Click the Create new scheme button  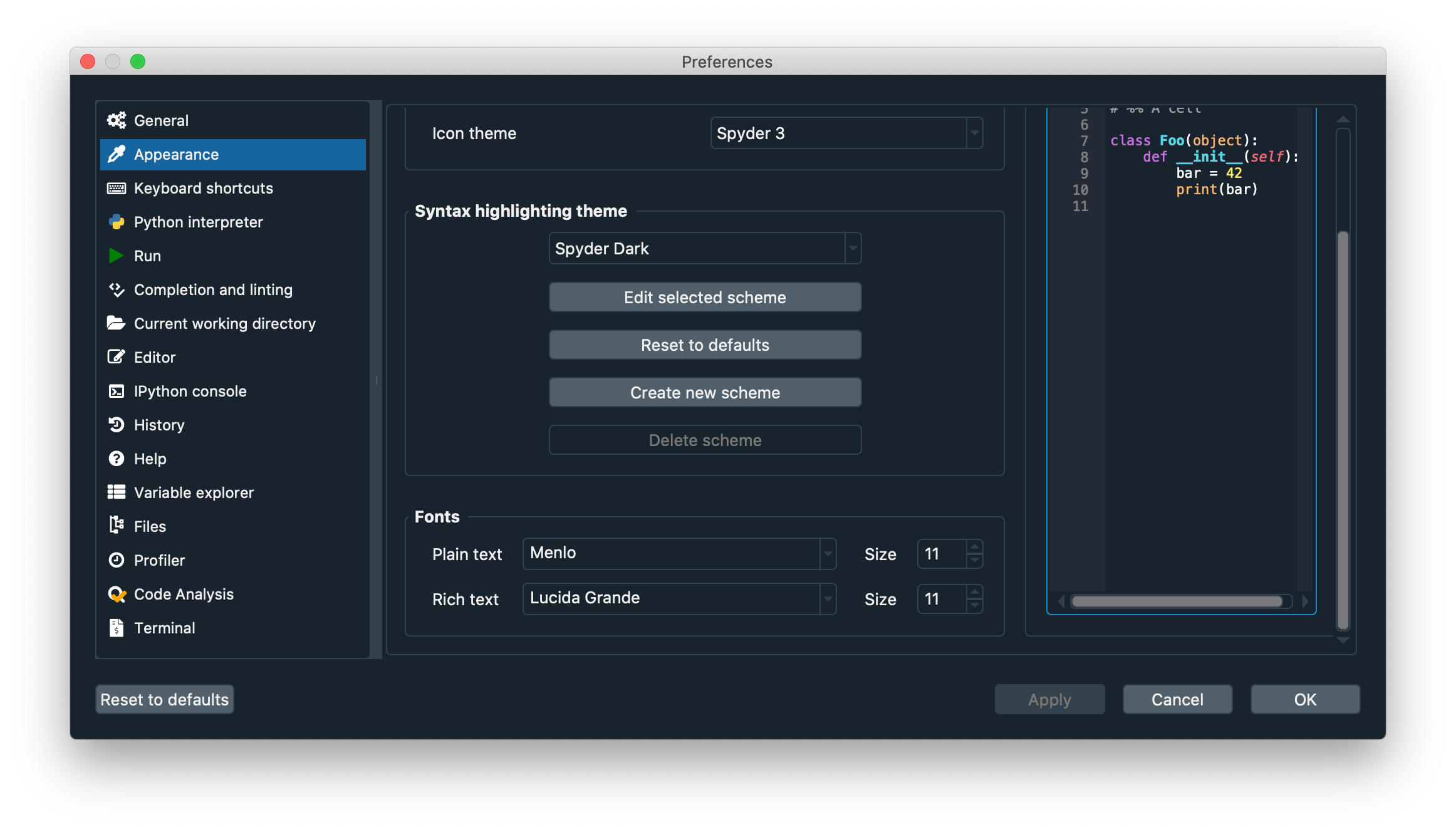(x=705, y=392)
